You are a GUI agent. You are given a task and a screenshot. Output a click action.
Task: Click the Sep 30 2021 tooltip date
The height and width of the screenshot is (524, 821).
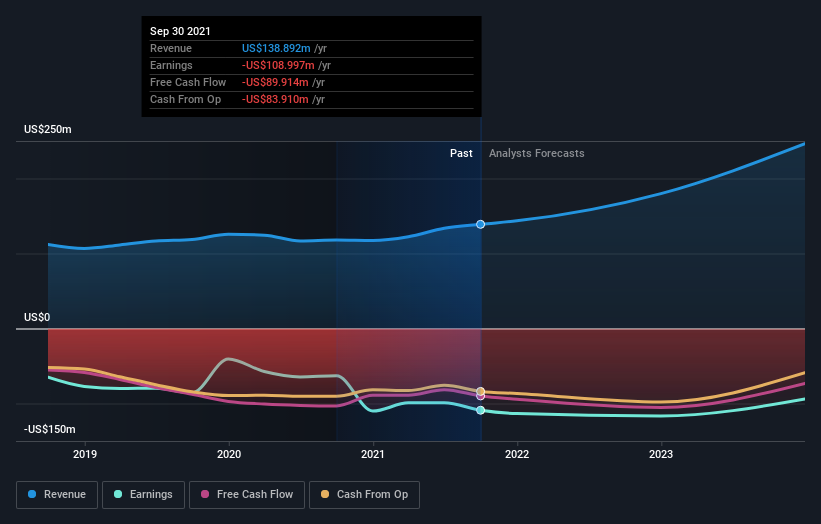click(180, 31)
